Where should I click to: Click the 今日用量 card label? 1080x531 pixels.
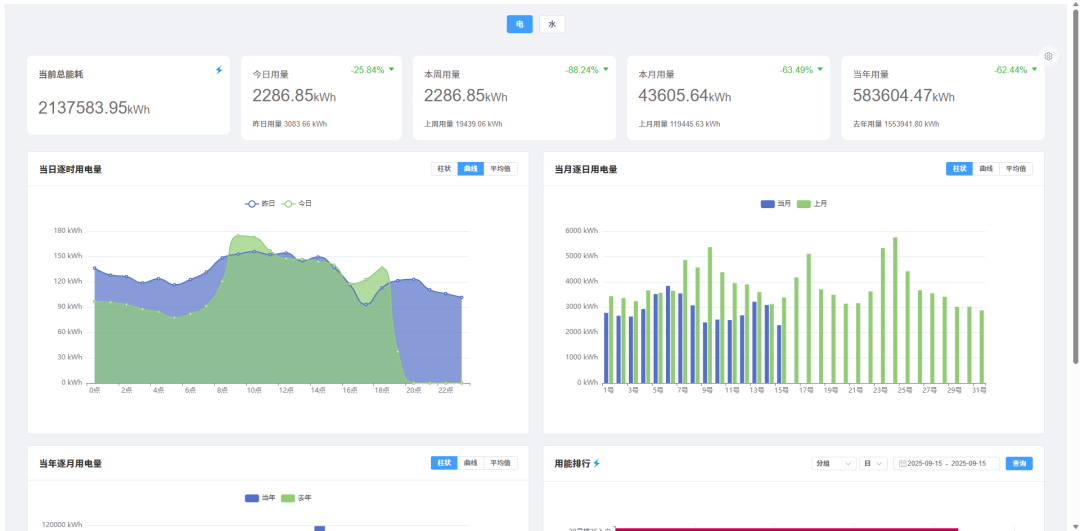coord(271,74)
